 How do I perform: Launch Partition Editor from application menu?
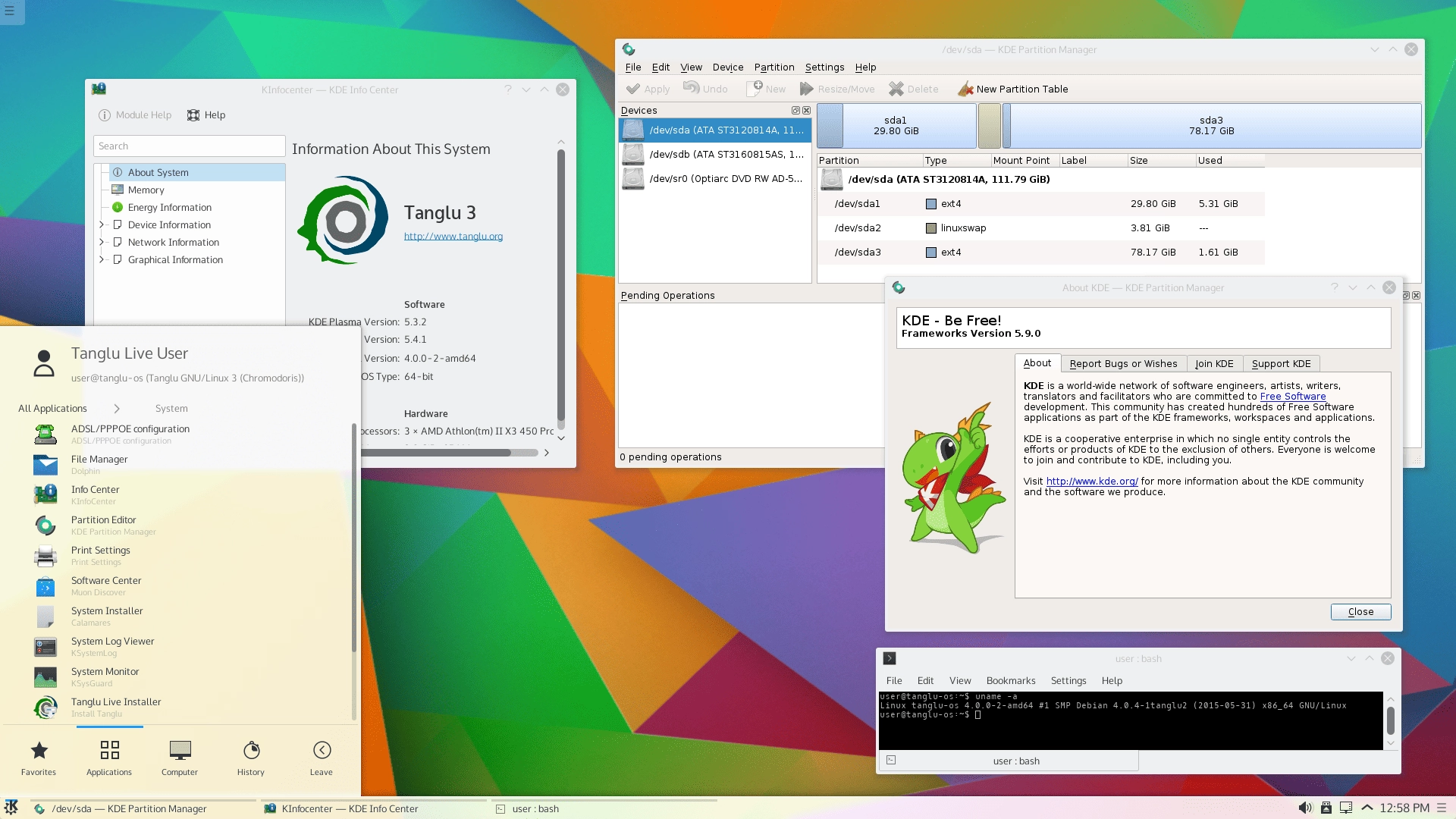coord(178,525)
